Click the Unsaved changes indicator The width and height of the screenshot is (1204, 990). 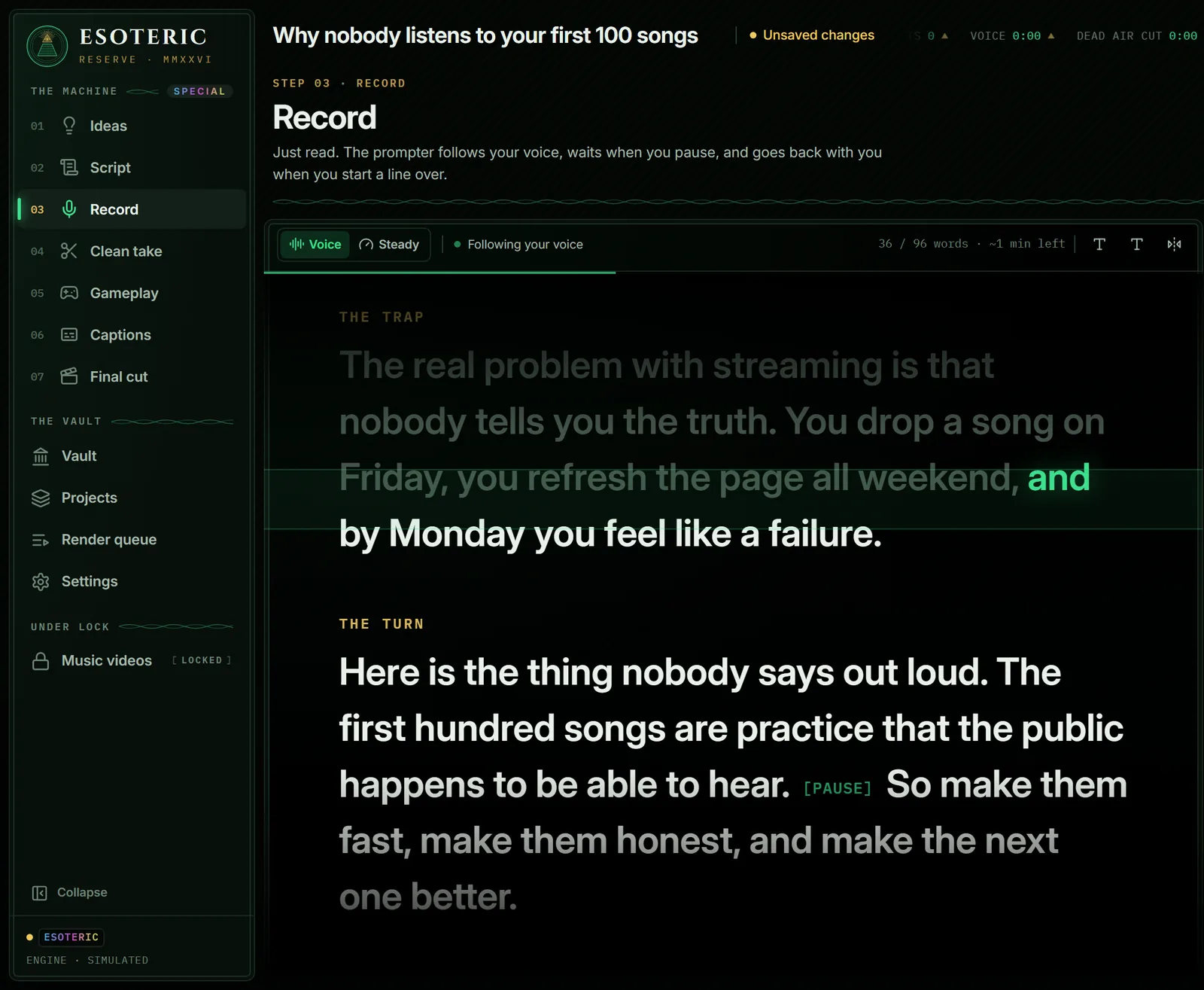(x=811, y=35)
